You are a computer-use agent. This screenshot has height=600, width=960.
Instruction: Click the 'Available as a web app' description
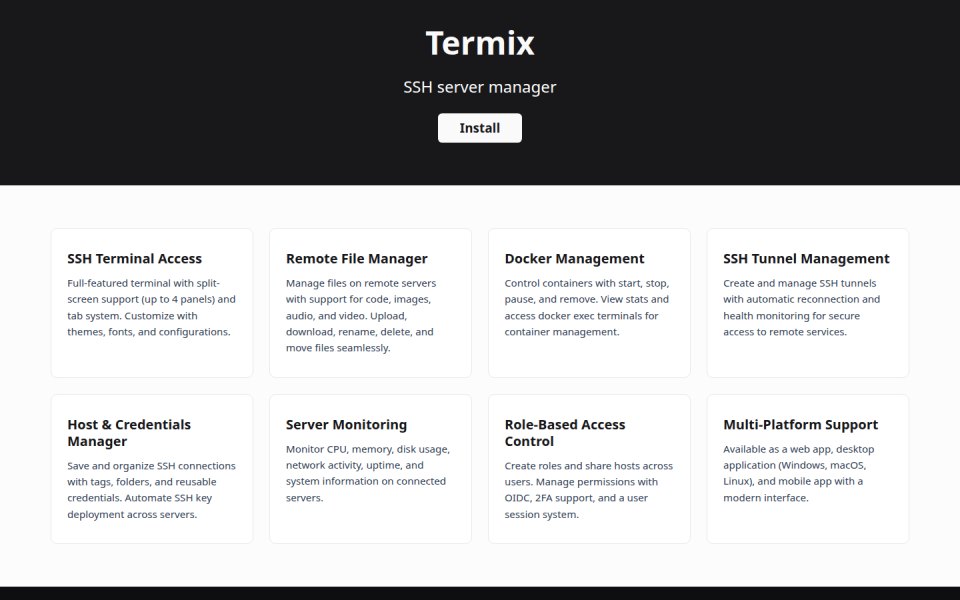pyautogui.click(x=799, y=473)
